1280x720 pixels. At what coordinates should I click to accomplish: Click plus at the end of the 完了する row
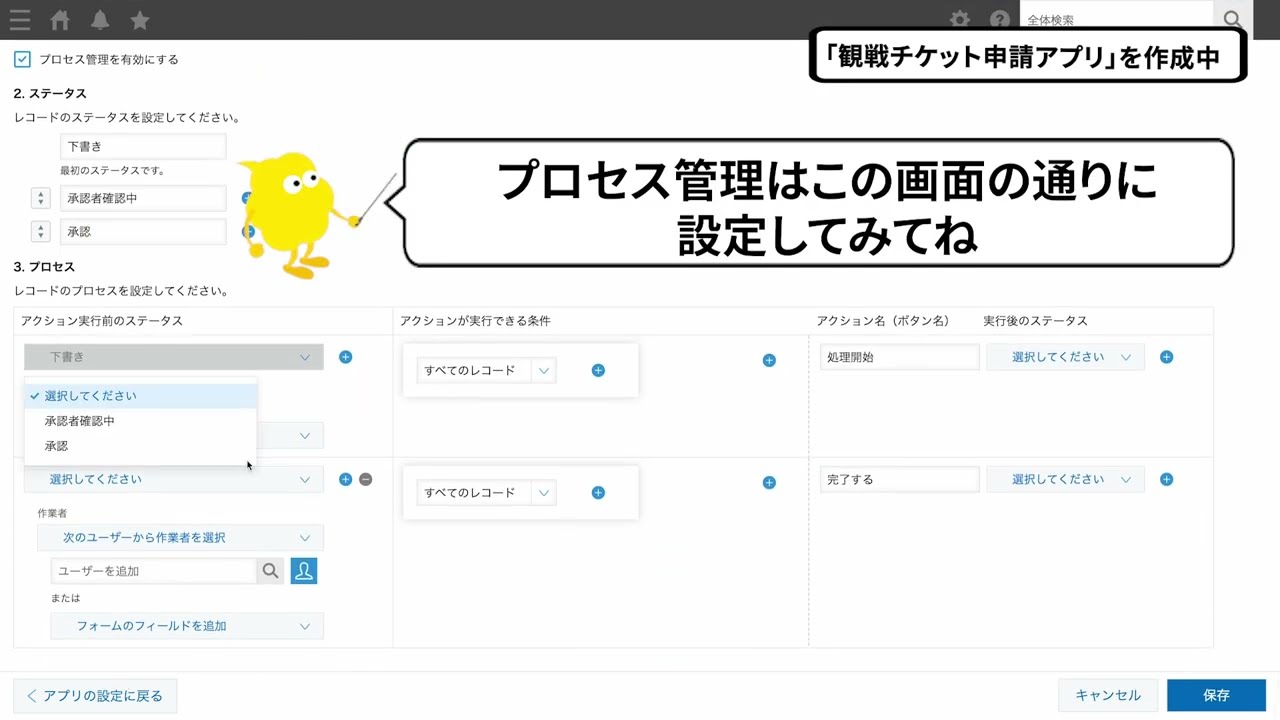pyautogui.click(x=1166, y=479)
